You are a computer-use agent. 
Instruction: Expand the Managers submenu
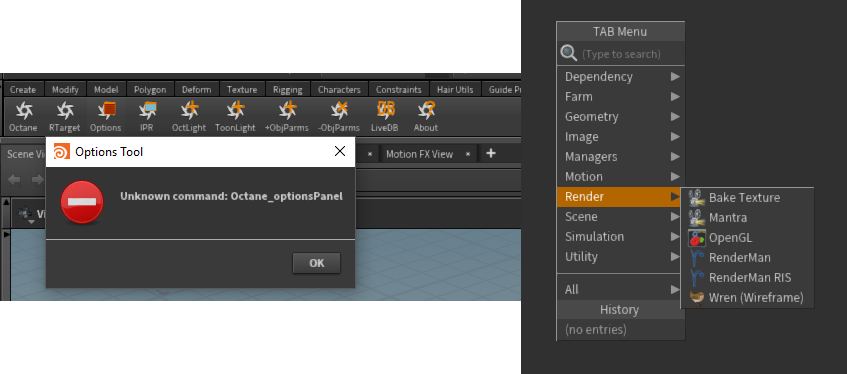[x=621, y=157]
